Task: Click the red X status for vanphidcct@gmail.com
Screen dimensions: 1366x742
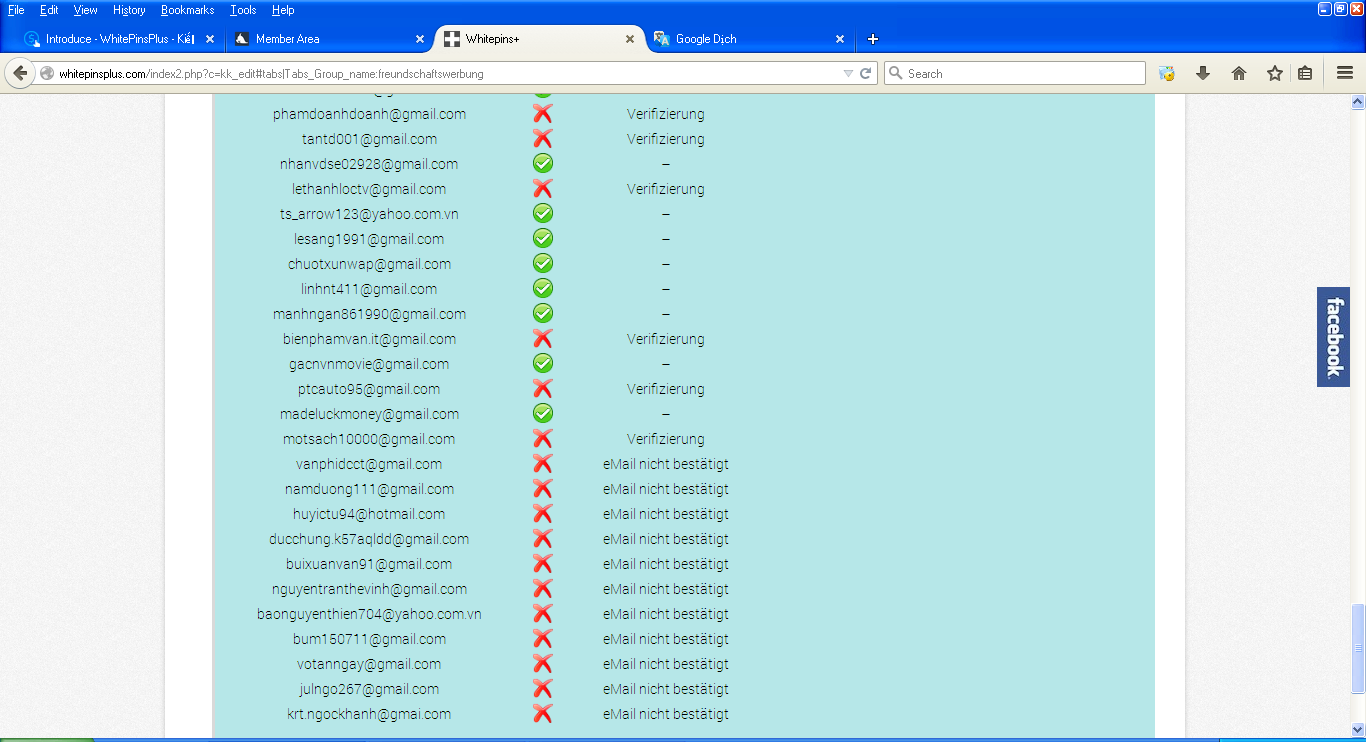Action: (543, 464)
